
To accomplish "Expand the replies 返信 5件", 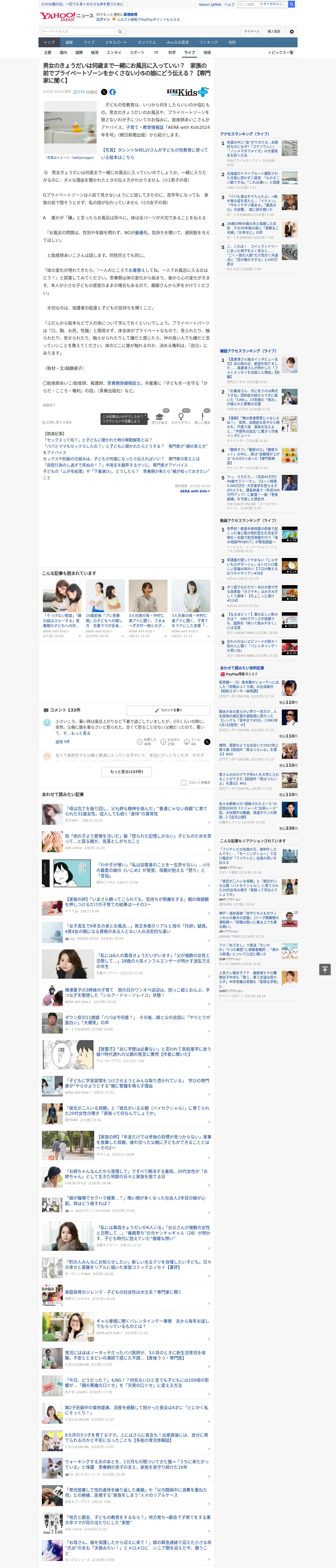I will point(63,741).
